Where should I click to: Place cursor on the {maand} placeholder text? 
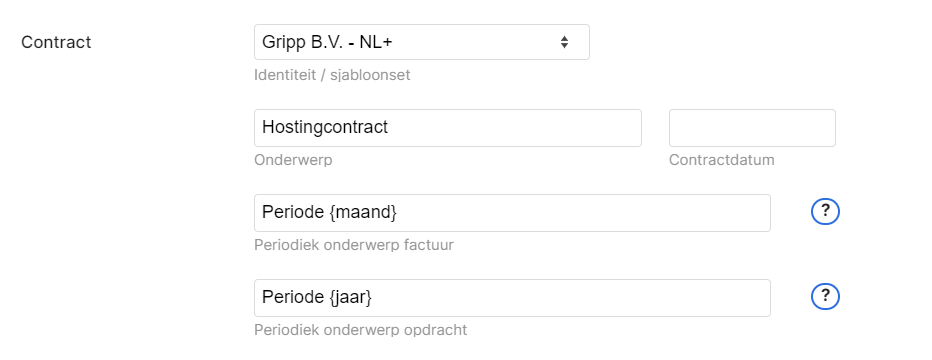(363, 212)
